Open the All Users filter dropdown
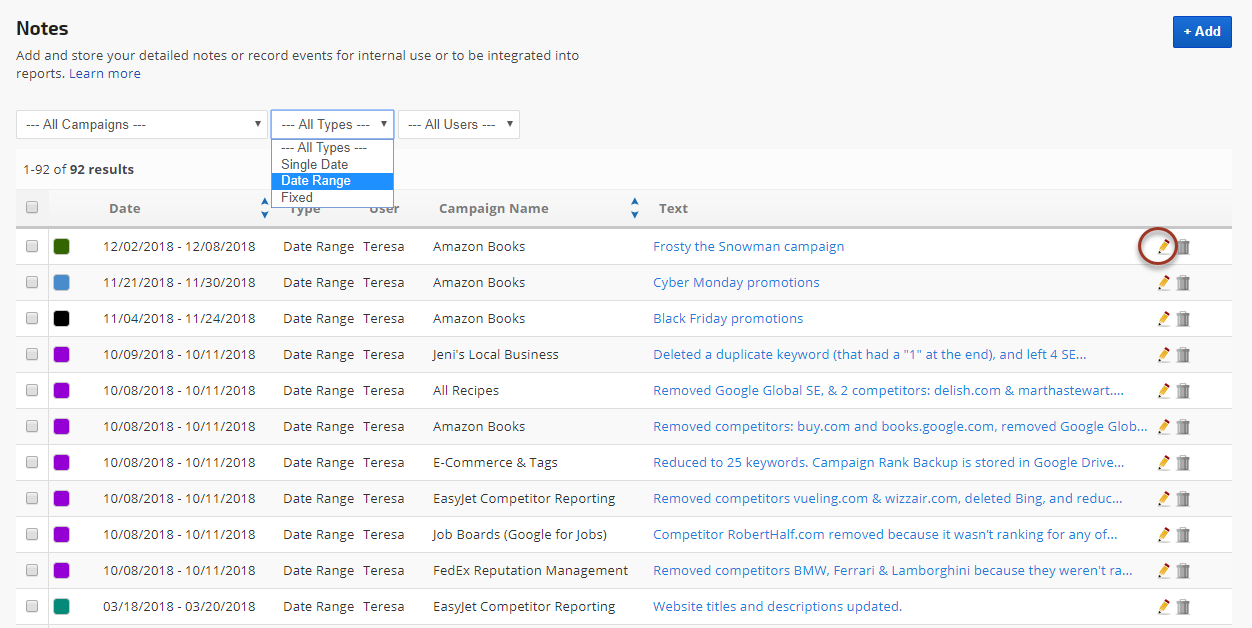This screenshot has width=1252, height=628. pyautogui.click(x=459, y=125)
